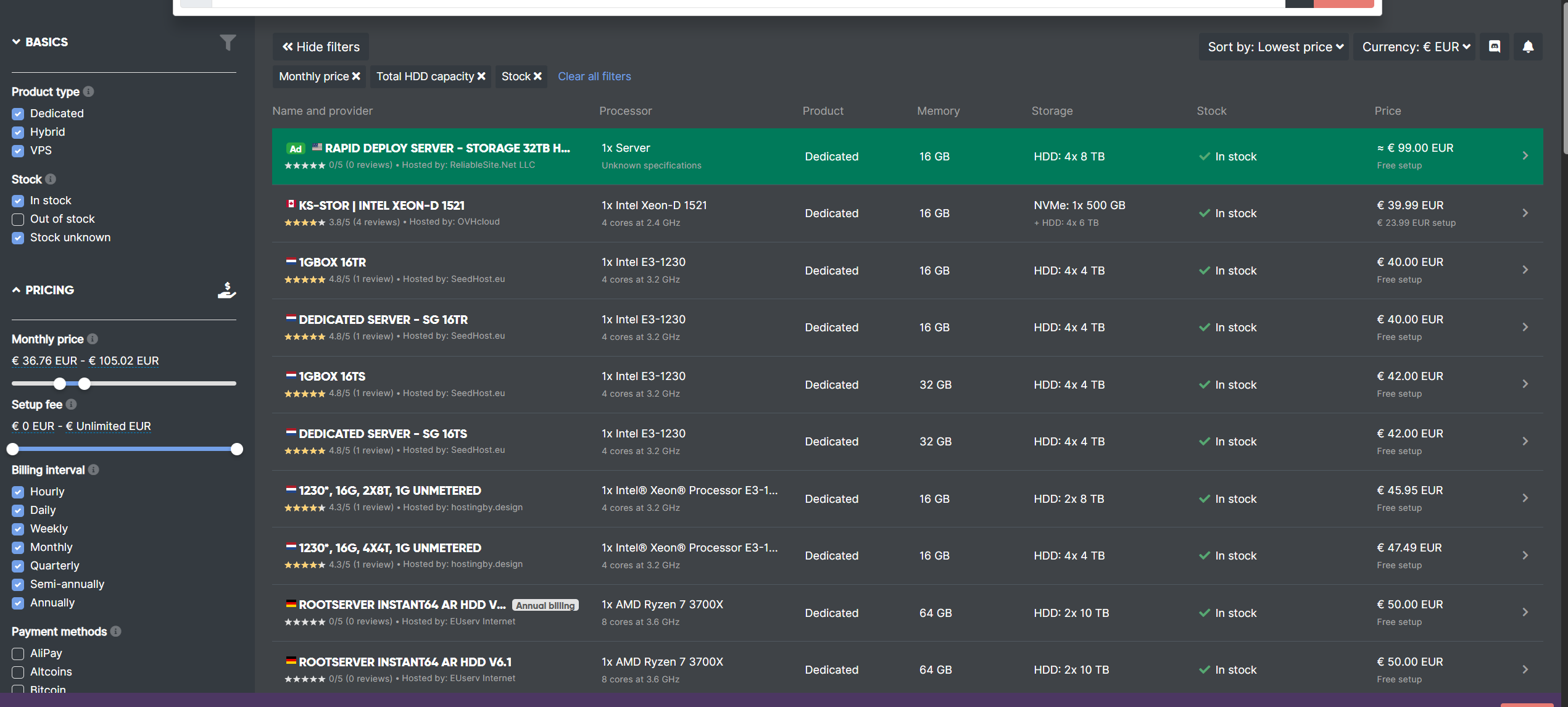Uncheck the In stock checkbox
Screen dimensions: 1568x707
click(x=18, y=201)
